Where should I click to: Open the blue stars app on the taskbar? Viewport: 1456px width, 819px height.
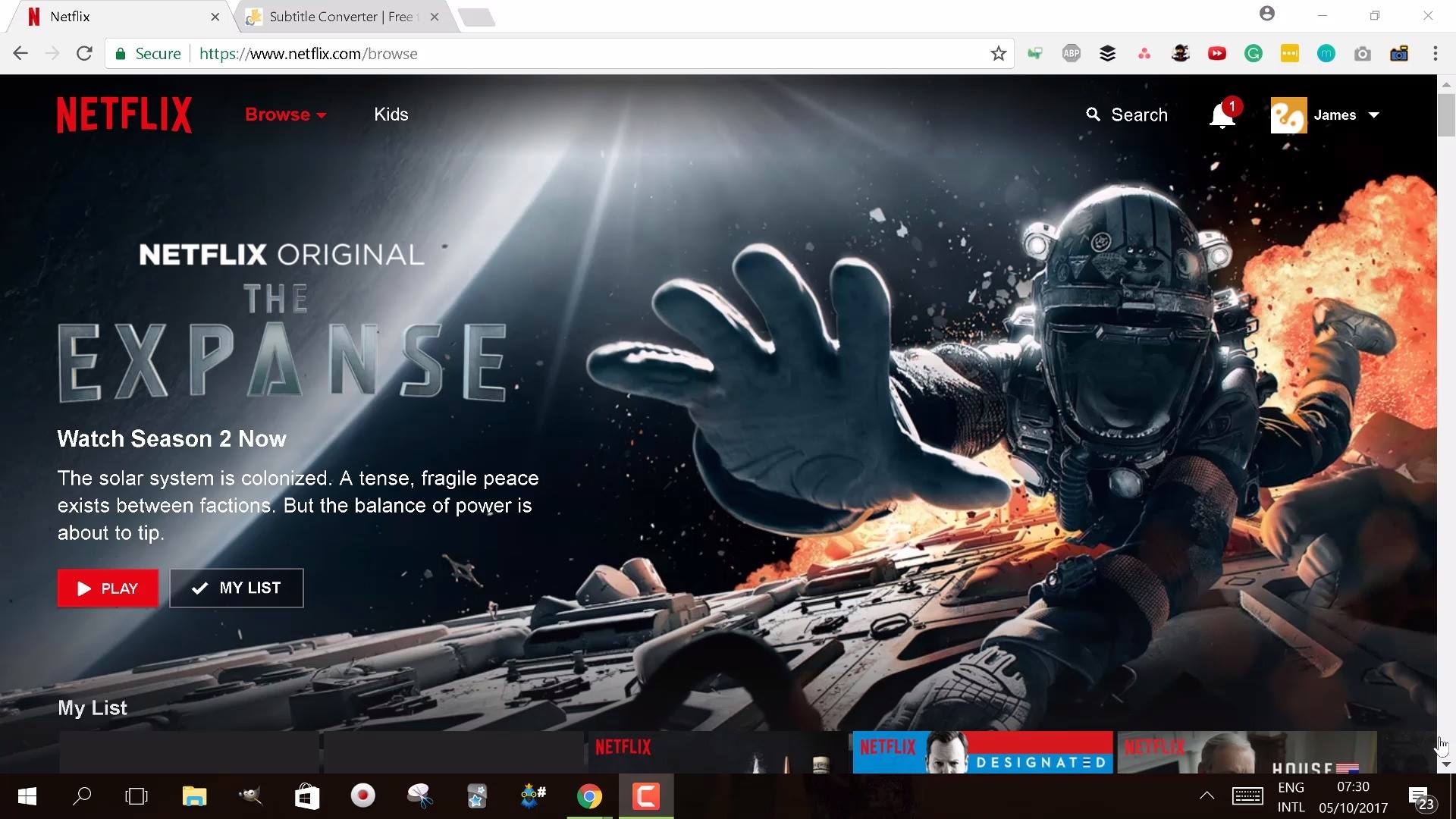476,796
